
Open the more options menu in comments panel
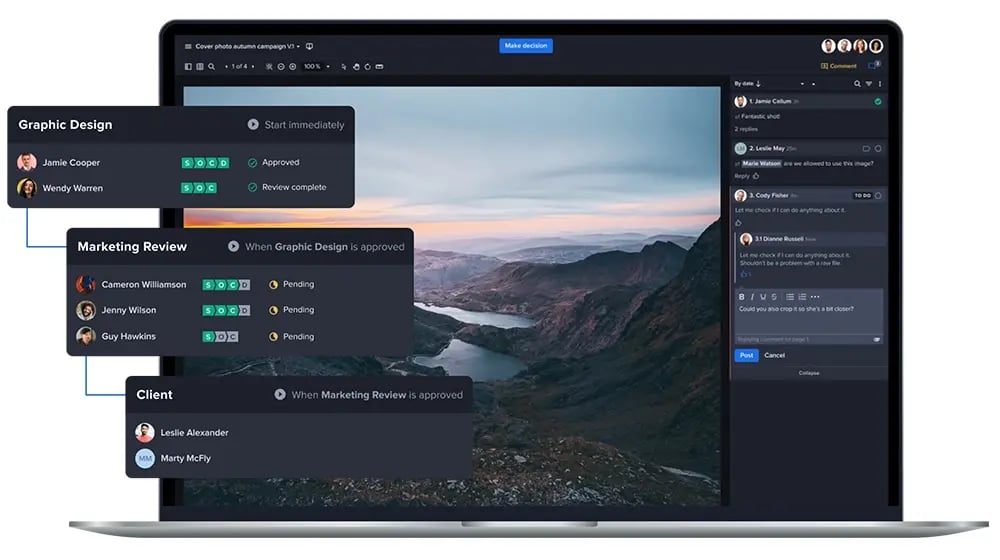880,84
